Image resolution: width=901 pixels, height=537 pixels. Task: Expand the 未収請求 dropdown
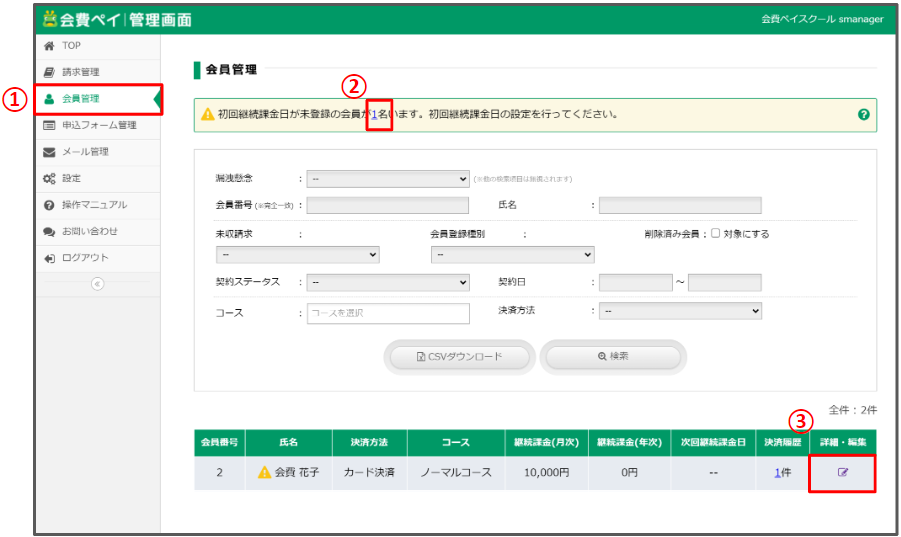click(x=290, y=255)
